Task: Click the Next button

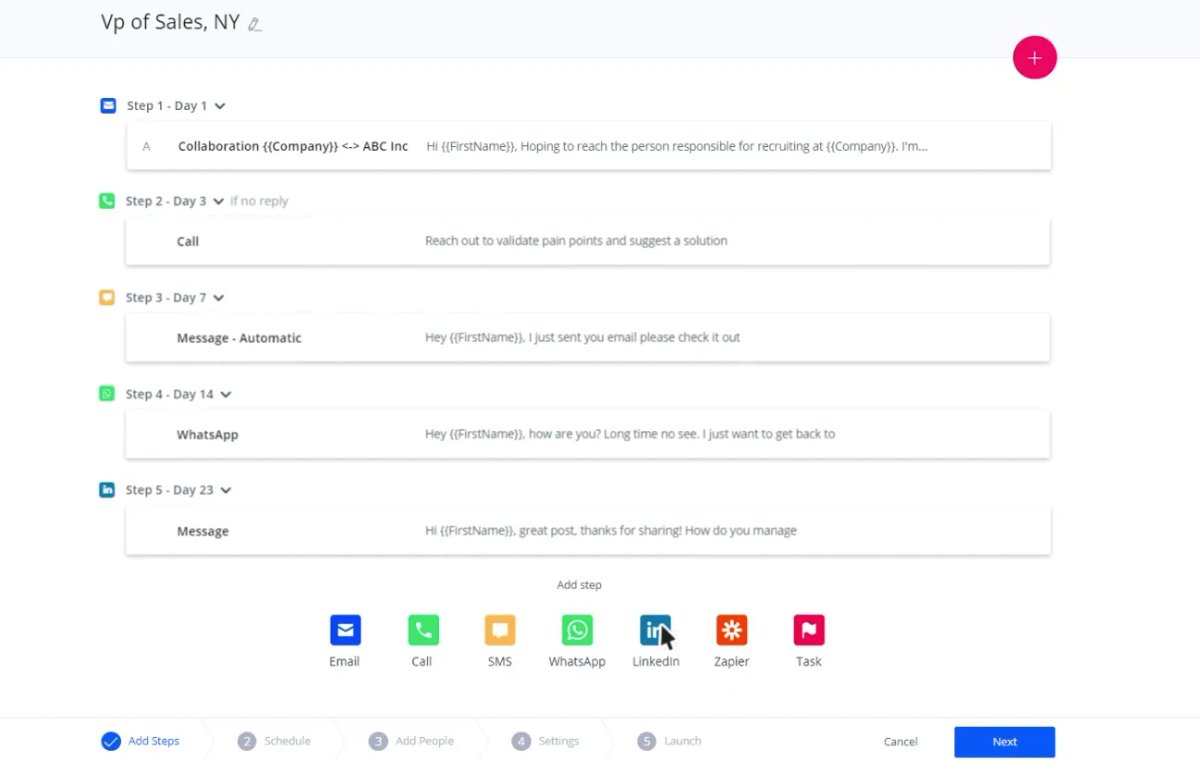Action: pyautogui.click(x=1004, y=742)
